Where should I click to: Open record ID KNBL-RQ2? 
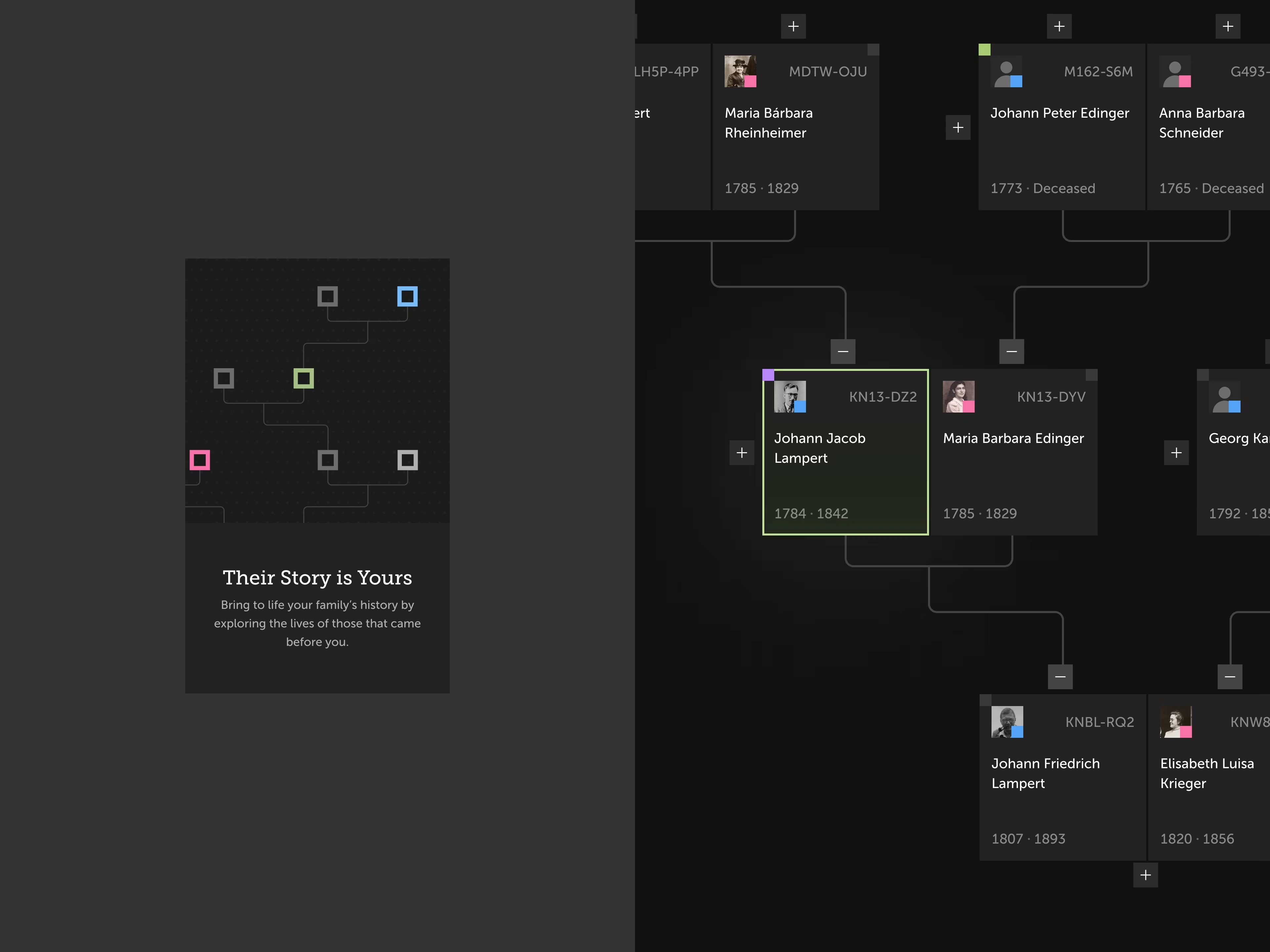(1099, 722)
